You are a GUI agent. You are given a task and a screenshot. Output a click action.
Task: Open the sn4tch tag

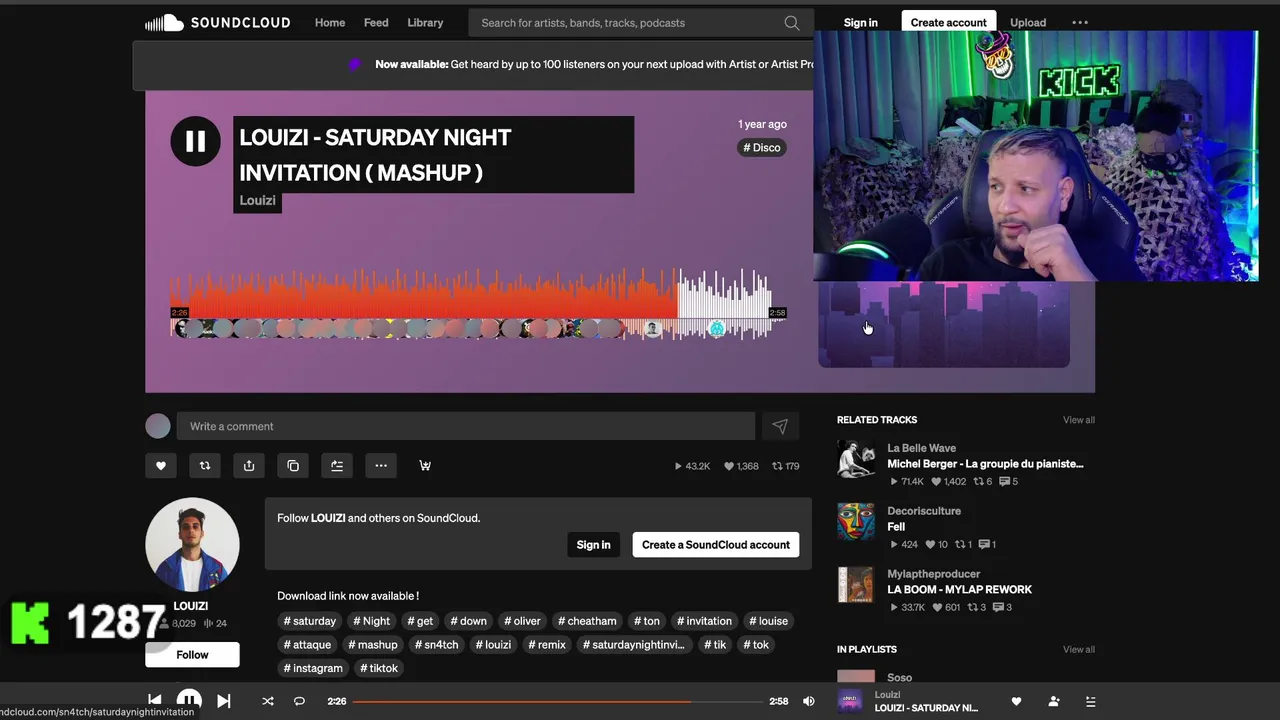pos(436,645)
